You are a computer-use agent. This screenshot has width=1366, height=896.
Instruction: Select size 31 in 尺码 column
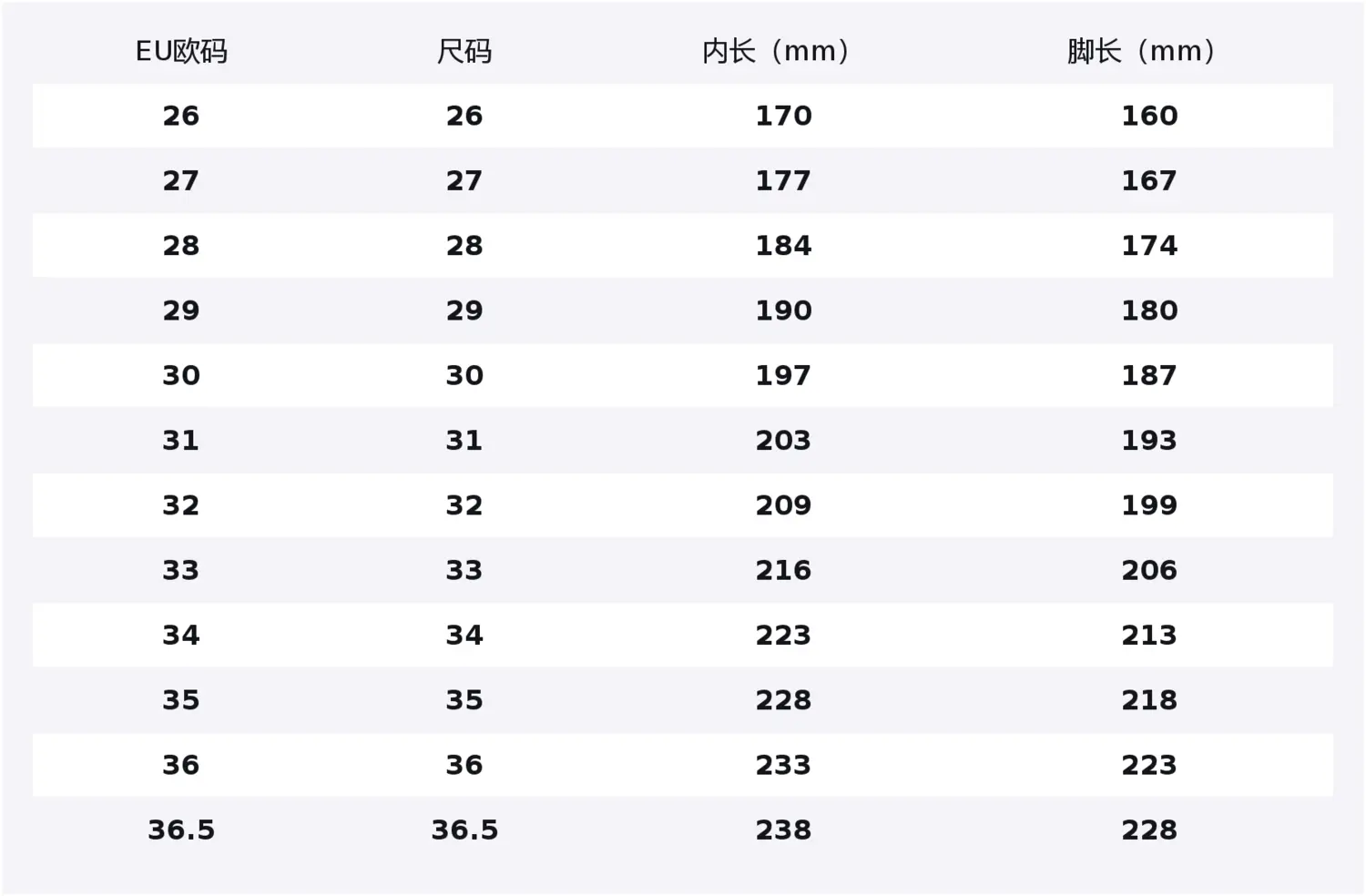coord(464,441)
